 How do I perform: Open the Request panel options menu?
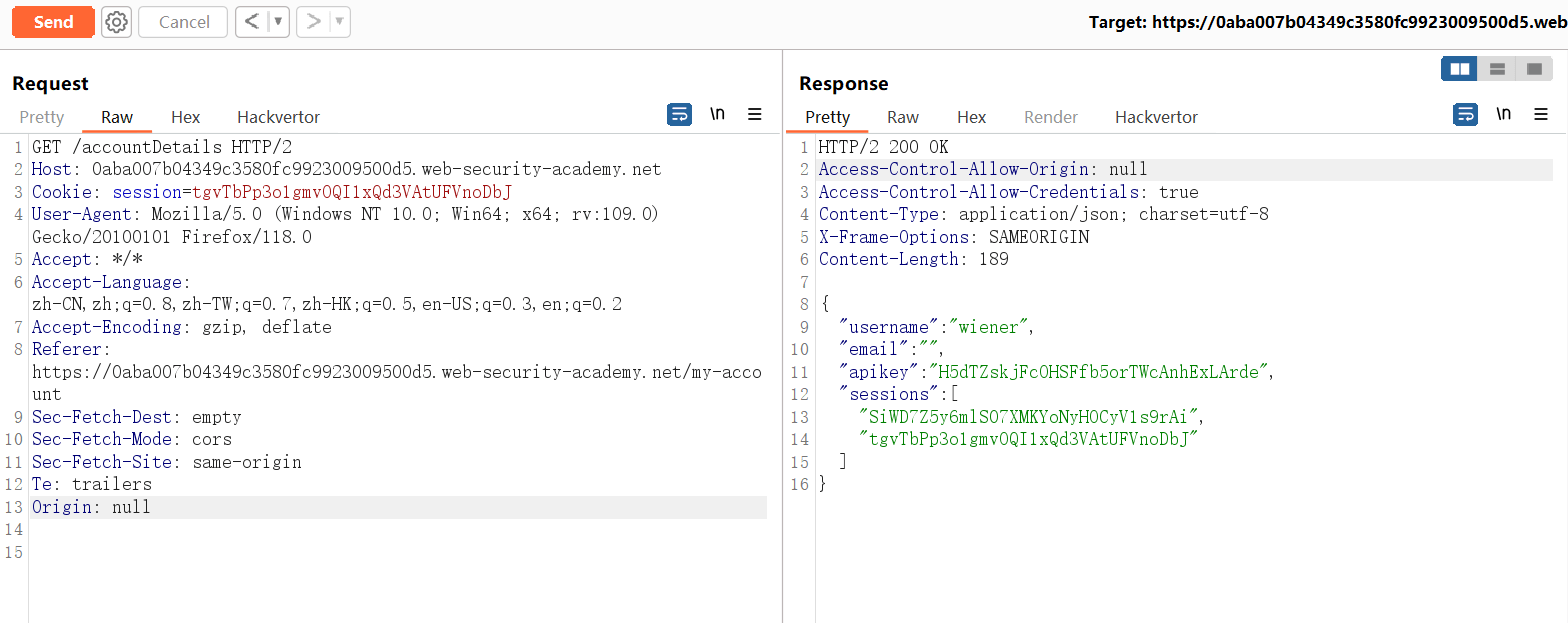pos(755,115)
